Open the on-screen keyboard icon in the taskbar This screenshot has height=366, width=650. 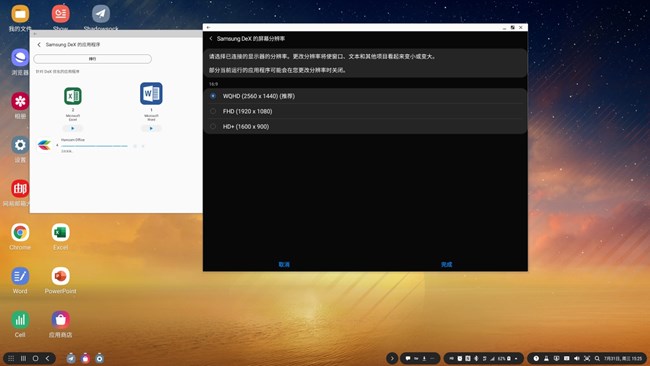point(567,359)
